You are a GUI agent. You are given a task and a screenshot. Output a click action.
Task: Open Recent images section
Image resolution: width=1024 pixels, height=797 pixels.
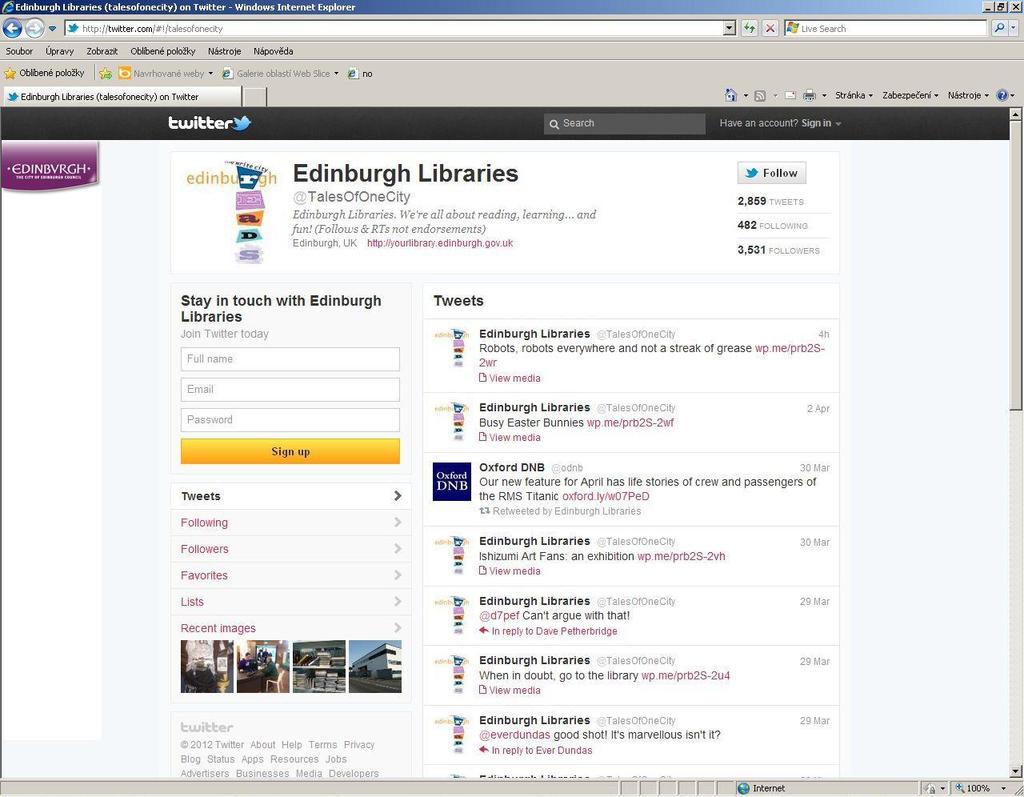291,628
